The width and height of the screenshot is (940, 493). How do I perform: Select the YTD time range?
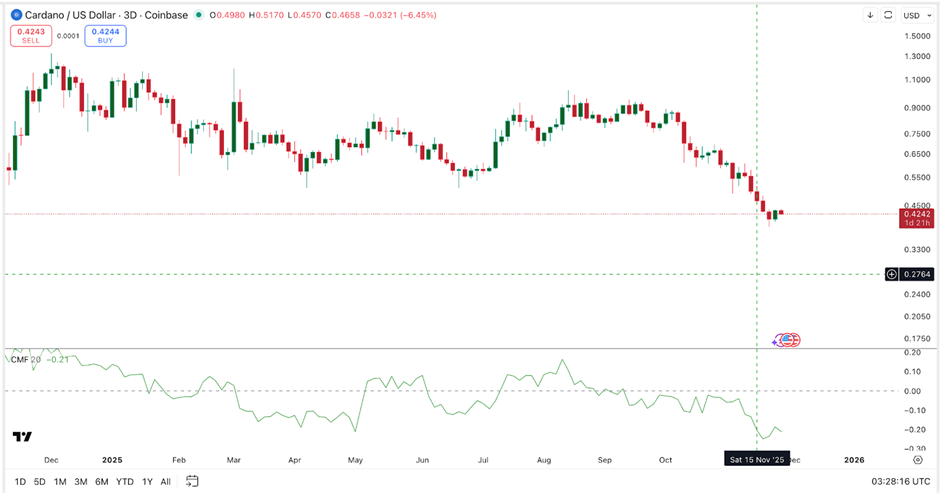click(124, 481)
